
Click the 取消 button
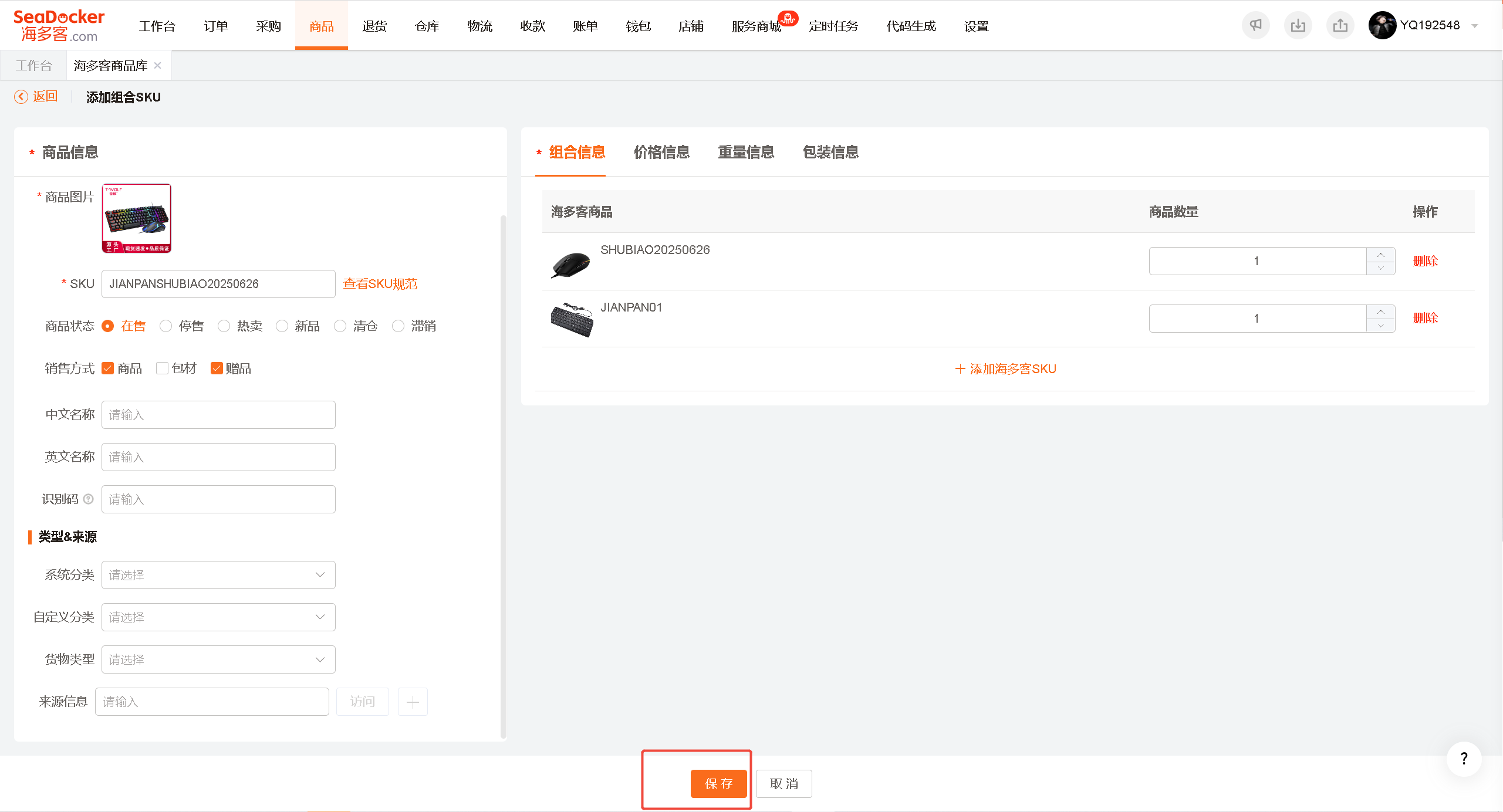point(784,784)
